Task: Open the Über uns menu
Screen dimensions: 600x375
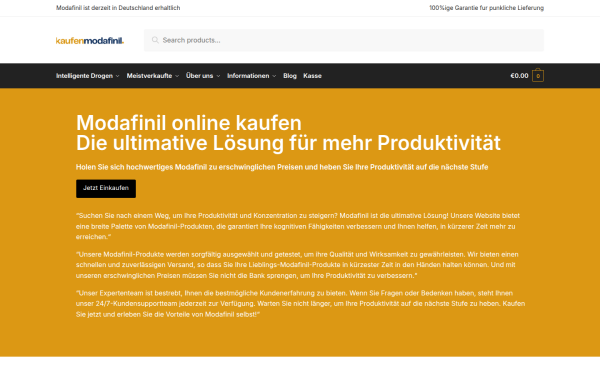Action: 199,76
